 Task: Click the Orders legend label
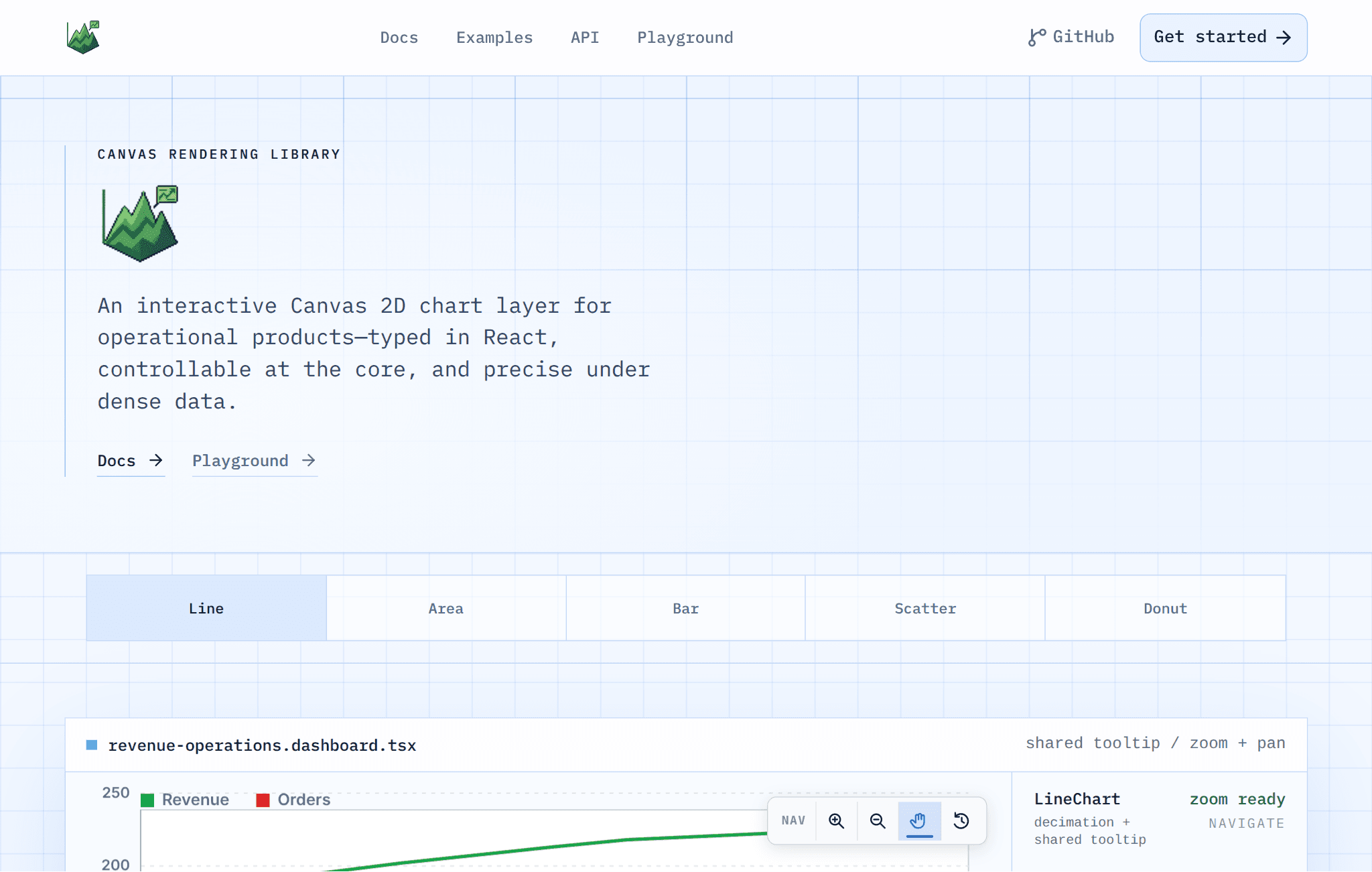(304, 800)
